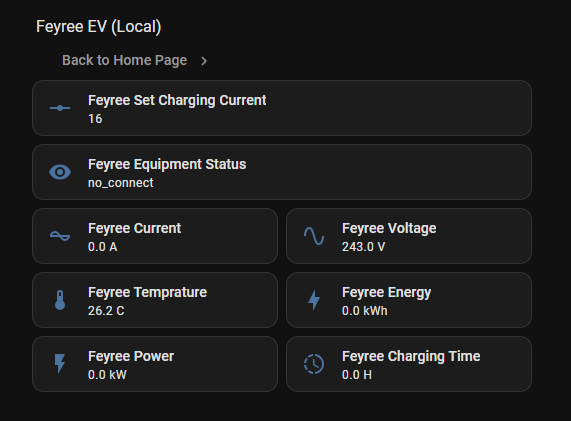Open the Feyree Set Charging Current tile
This screenshot has height=421, width=571.
coord(282,108)
